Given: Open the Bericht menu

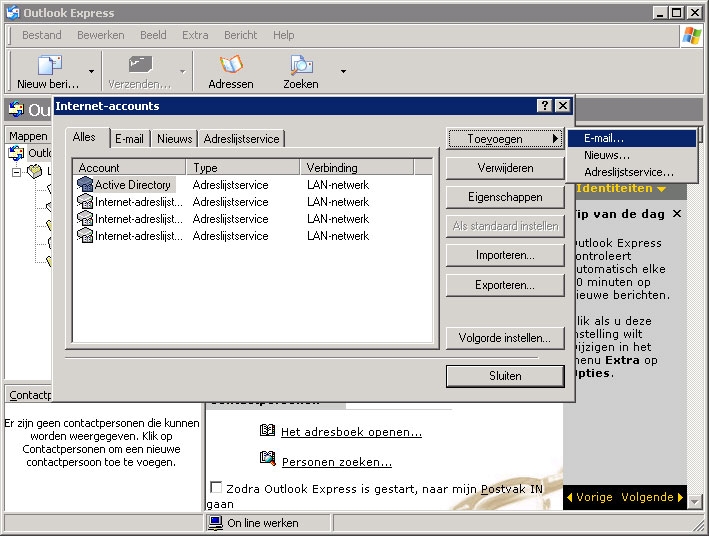Looking at the screenshot, I should [241, 35].
